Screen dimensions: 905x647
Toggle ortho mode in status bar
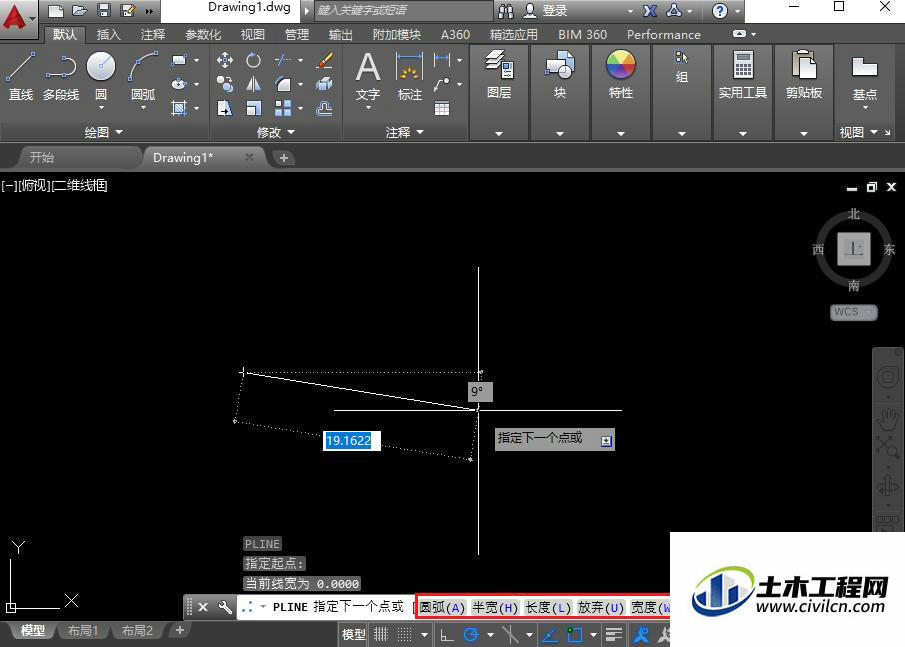click(447, 635)
